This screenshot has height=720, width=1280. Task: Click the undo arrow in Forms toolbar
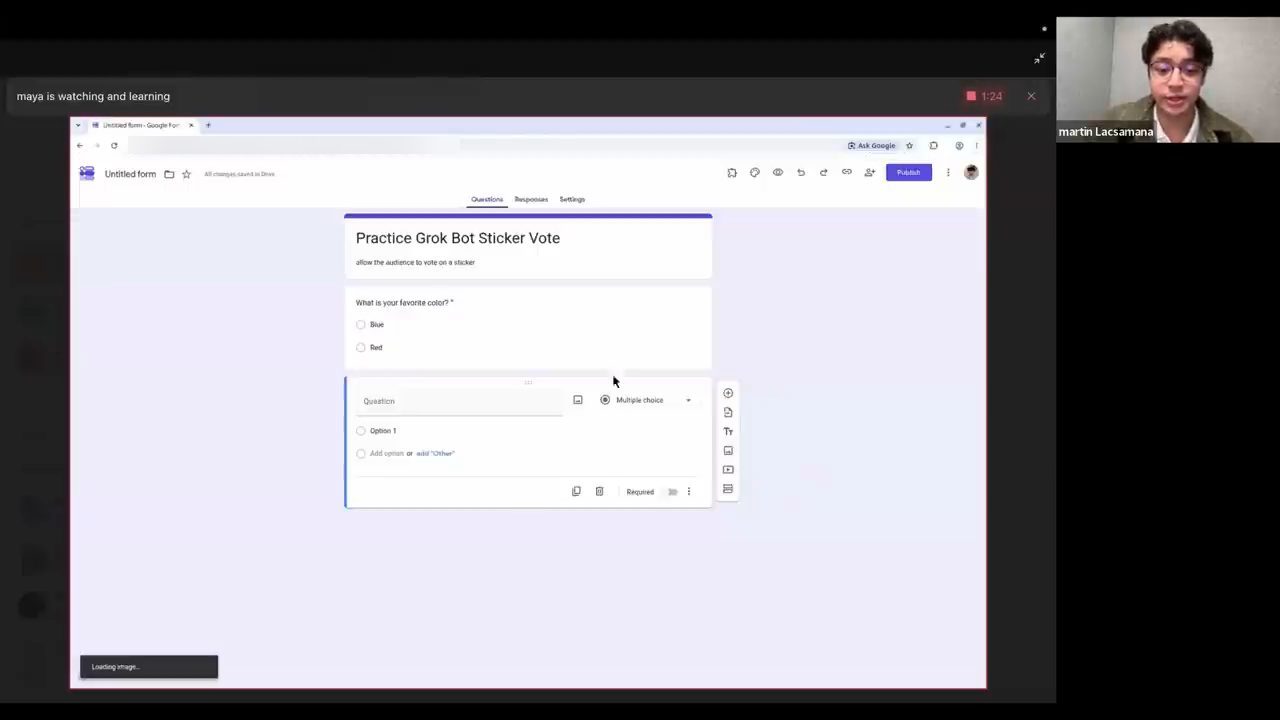coord(801,173)
